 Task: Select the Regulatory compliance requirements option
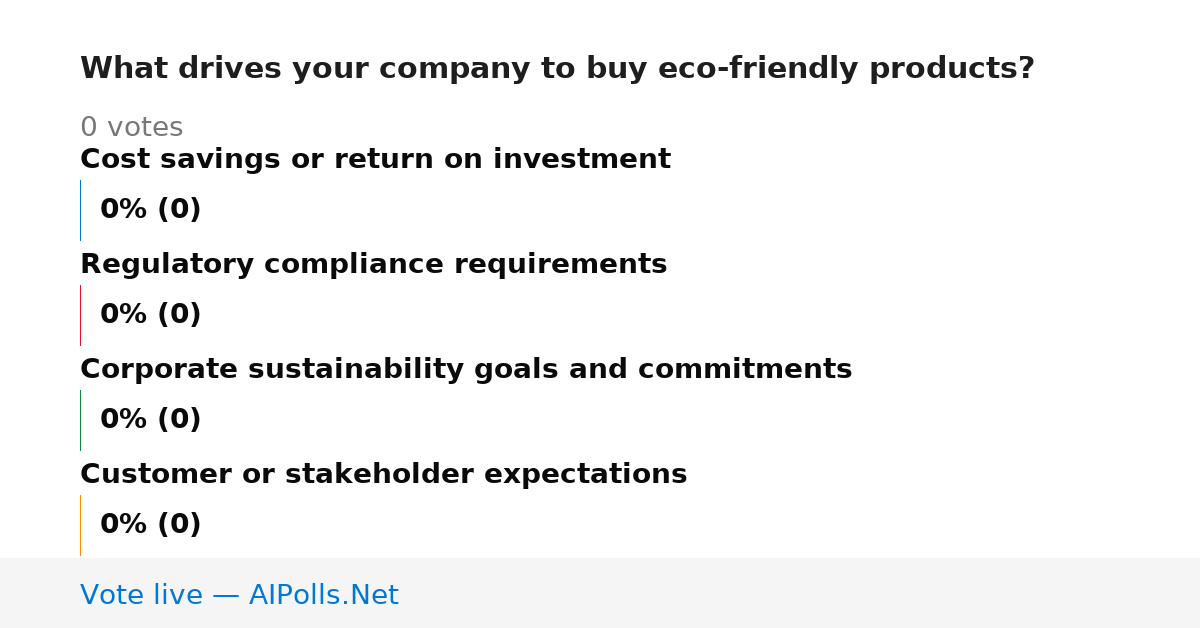pos(373,264)
